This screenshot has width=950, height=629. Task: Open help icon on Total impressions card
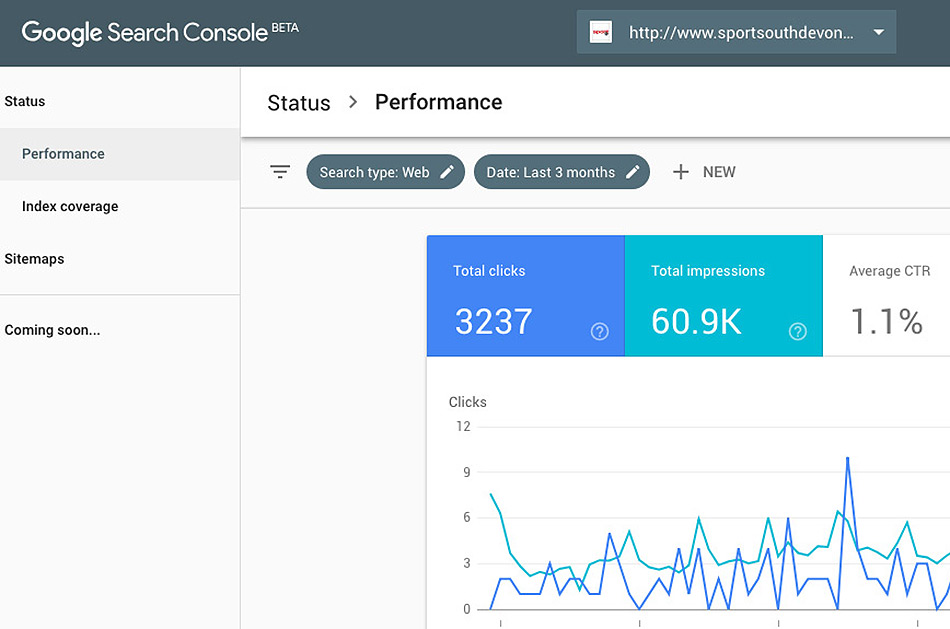pos(797,331)
